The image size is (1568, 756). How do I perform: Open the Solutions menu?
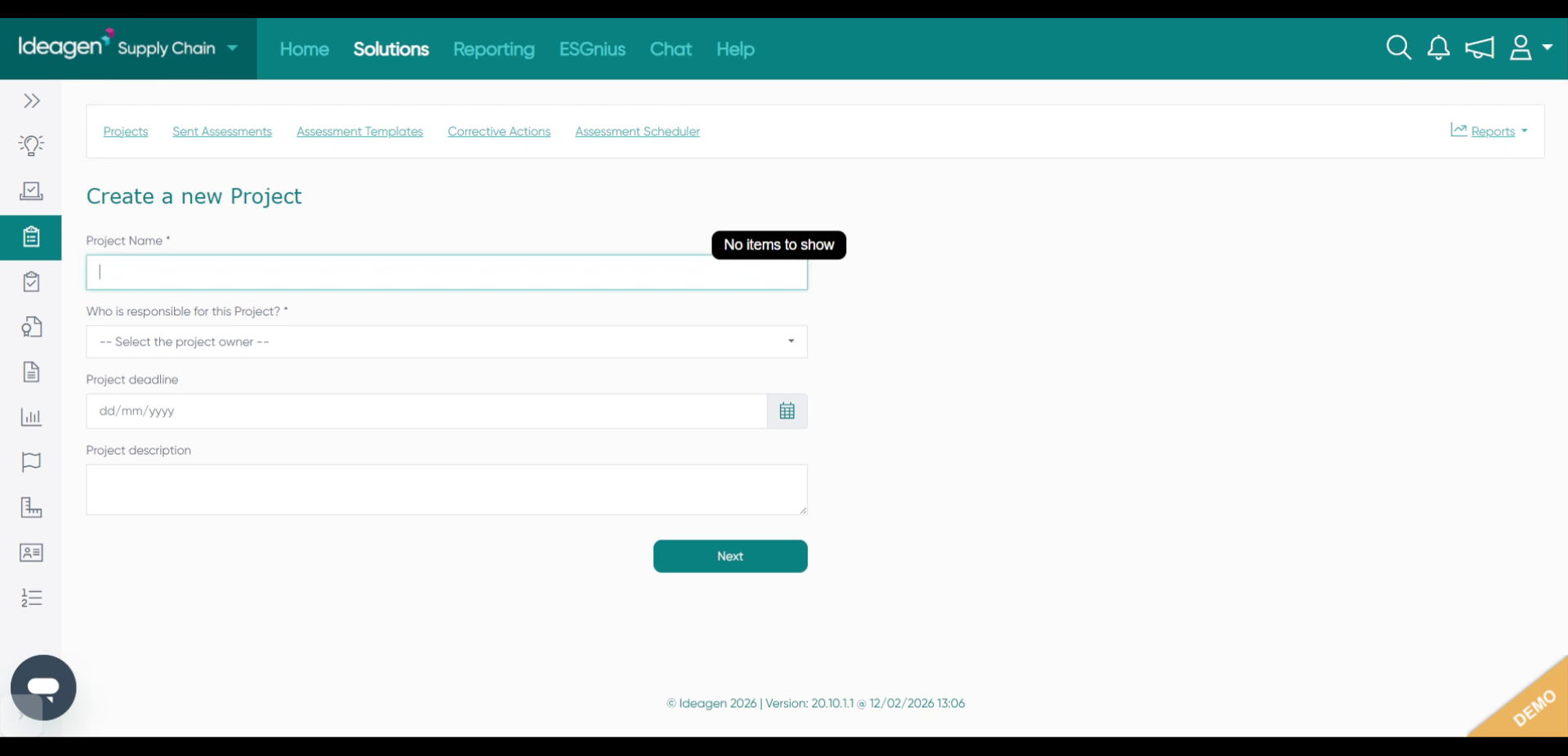391,49
